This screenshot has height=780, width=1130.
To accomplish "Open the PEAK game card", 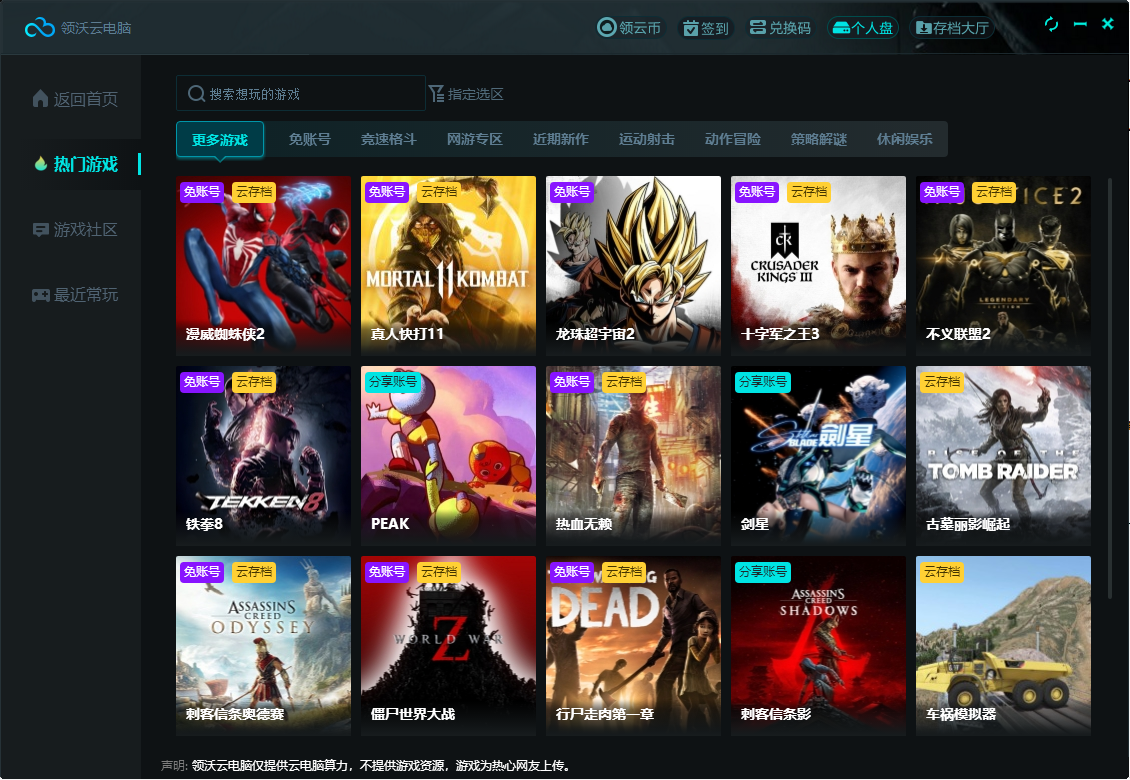I will tap(448, 456).
